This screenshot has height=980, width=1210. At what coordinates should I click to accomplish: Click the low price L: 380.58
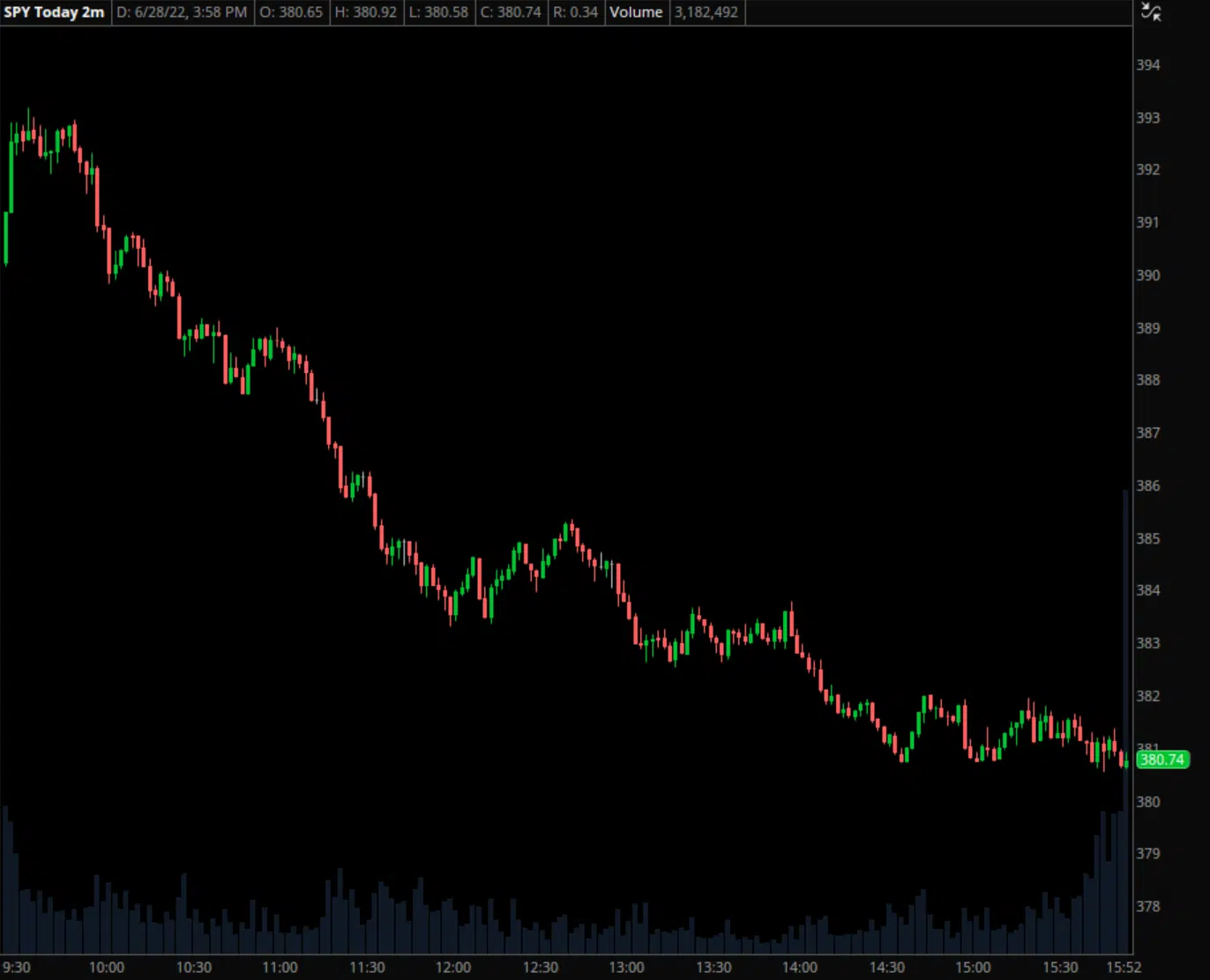439,12
